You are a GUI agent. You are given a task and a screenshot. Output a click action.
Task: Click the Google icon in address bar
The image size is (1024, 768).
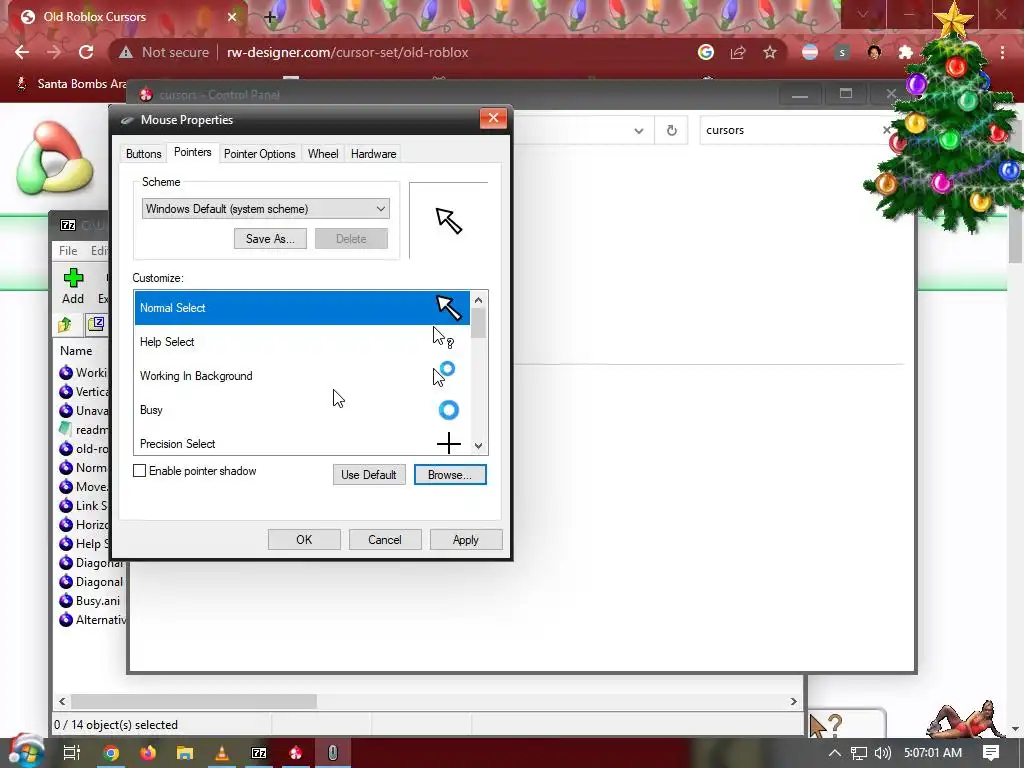click(706, 52)
